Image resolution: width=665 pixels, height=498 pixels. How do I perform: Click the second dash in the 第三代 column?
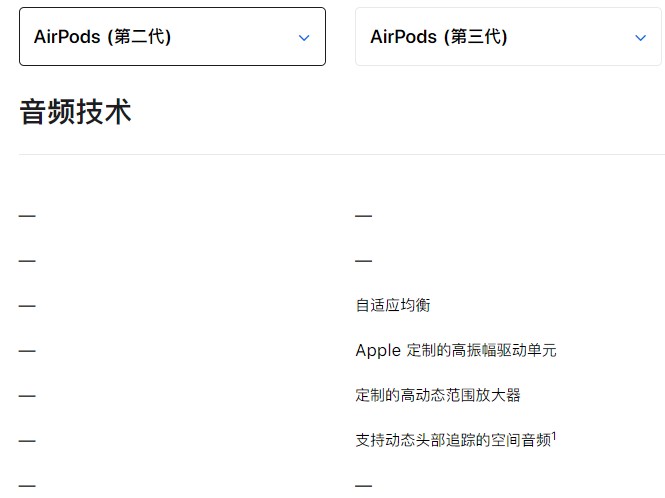pyautogui.click(x=363, y=261)
